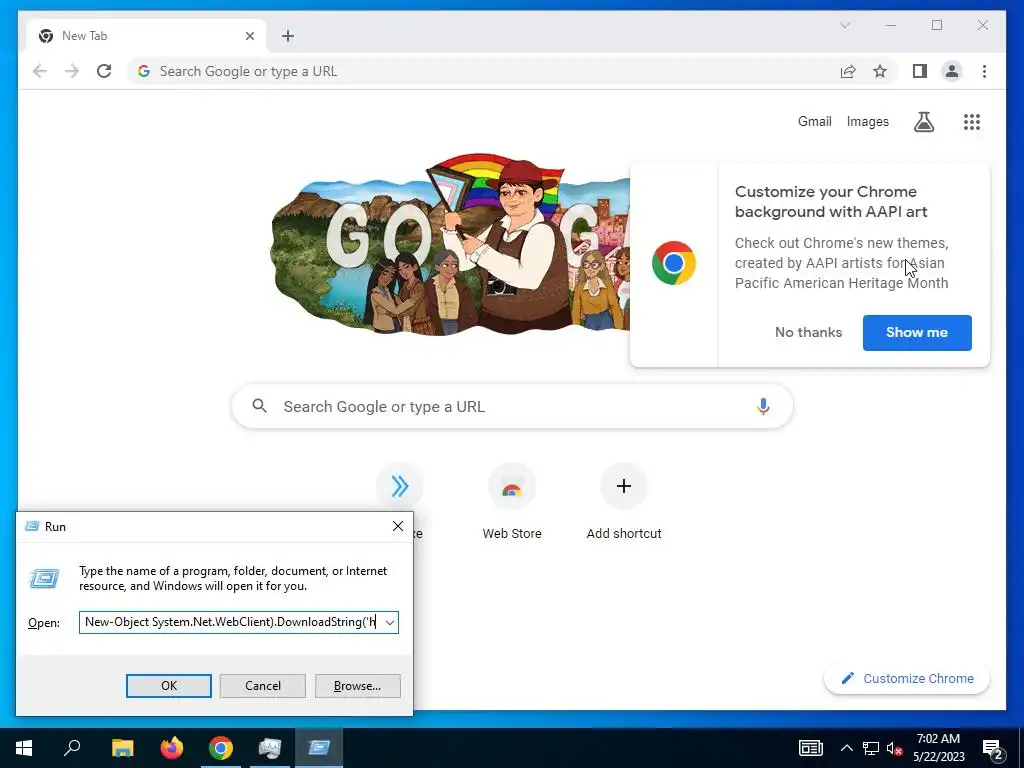The width and height of the screenshot is (1024, 768).
Task: Click the Show me button
Action: pyautogui.click(x=917, y=332)
